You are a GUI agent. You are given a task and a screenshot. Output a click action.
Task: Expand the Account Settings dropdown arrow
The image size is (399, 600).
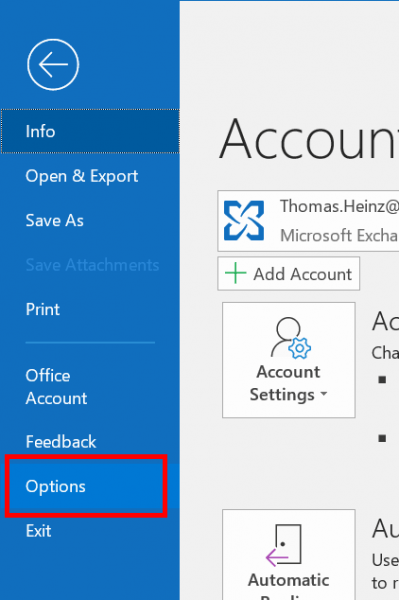[x=324, y=394]
